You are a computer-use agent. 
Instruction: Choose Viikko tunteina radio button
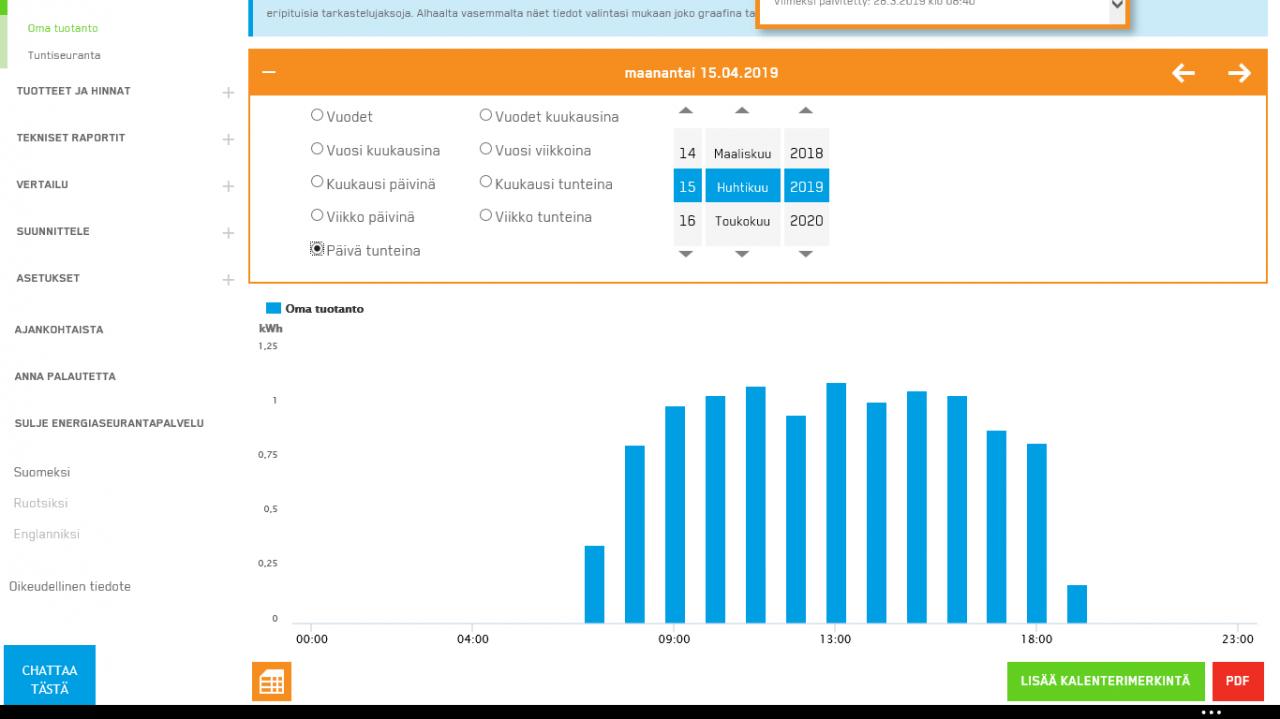(486, 216)
